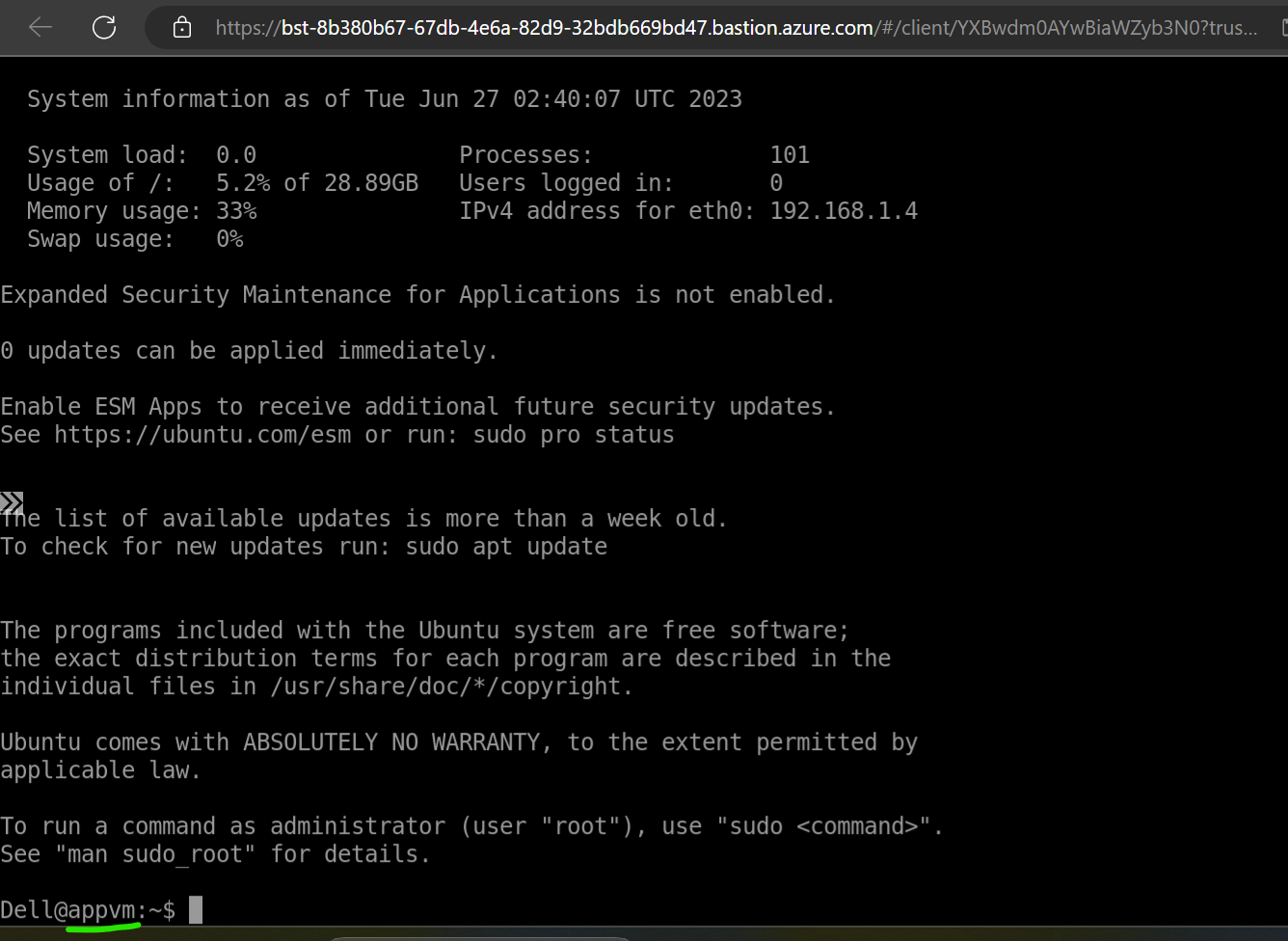Click the Swap usage 0% value
Viewport: 1288px width, 941px height.
pyautogui.click(x=229, y=239)
